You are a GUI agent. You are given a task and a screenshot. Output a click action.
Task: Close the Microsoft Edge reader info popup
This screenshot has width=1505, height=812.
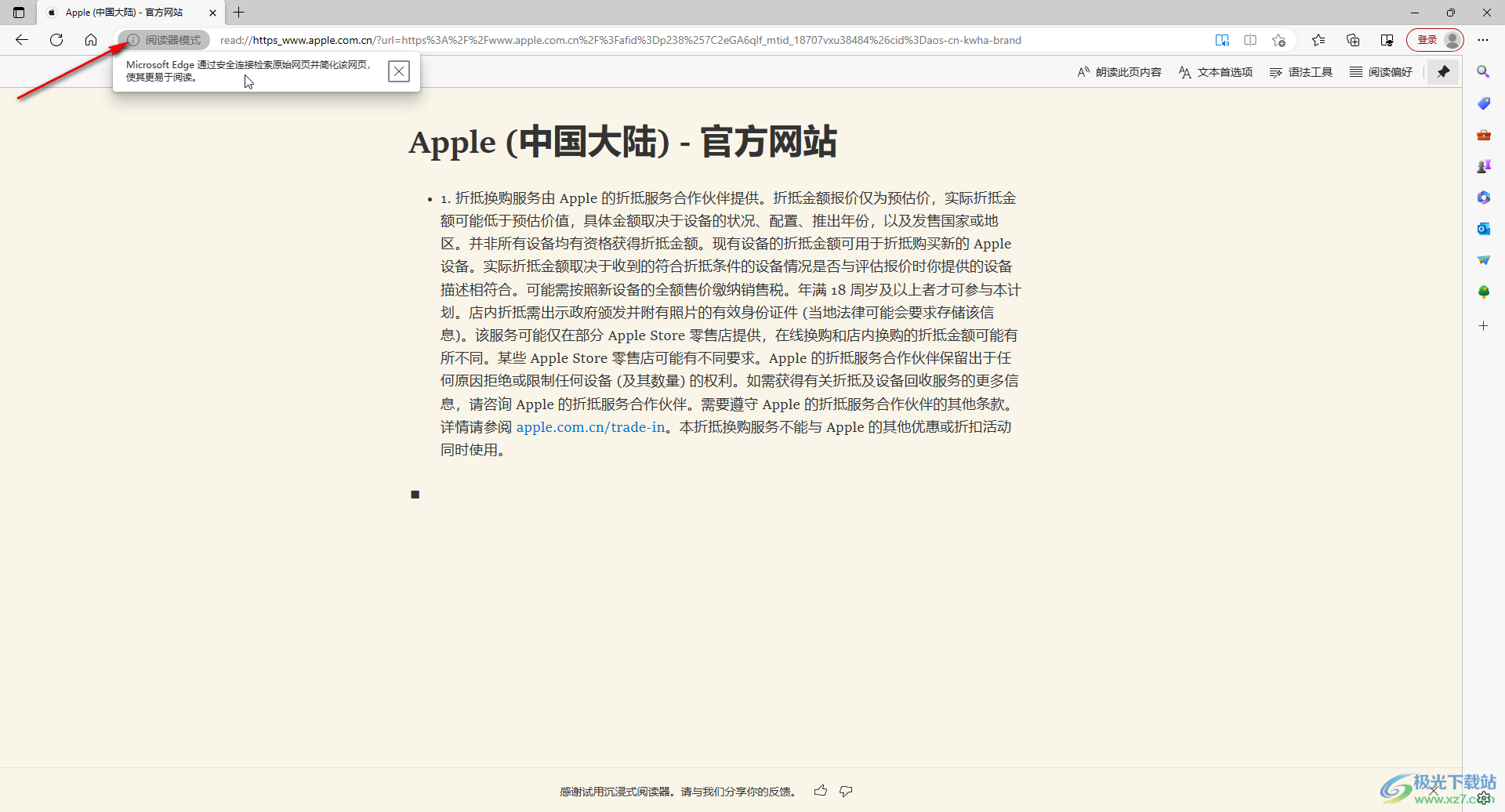[x=399, y=71]
